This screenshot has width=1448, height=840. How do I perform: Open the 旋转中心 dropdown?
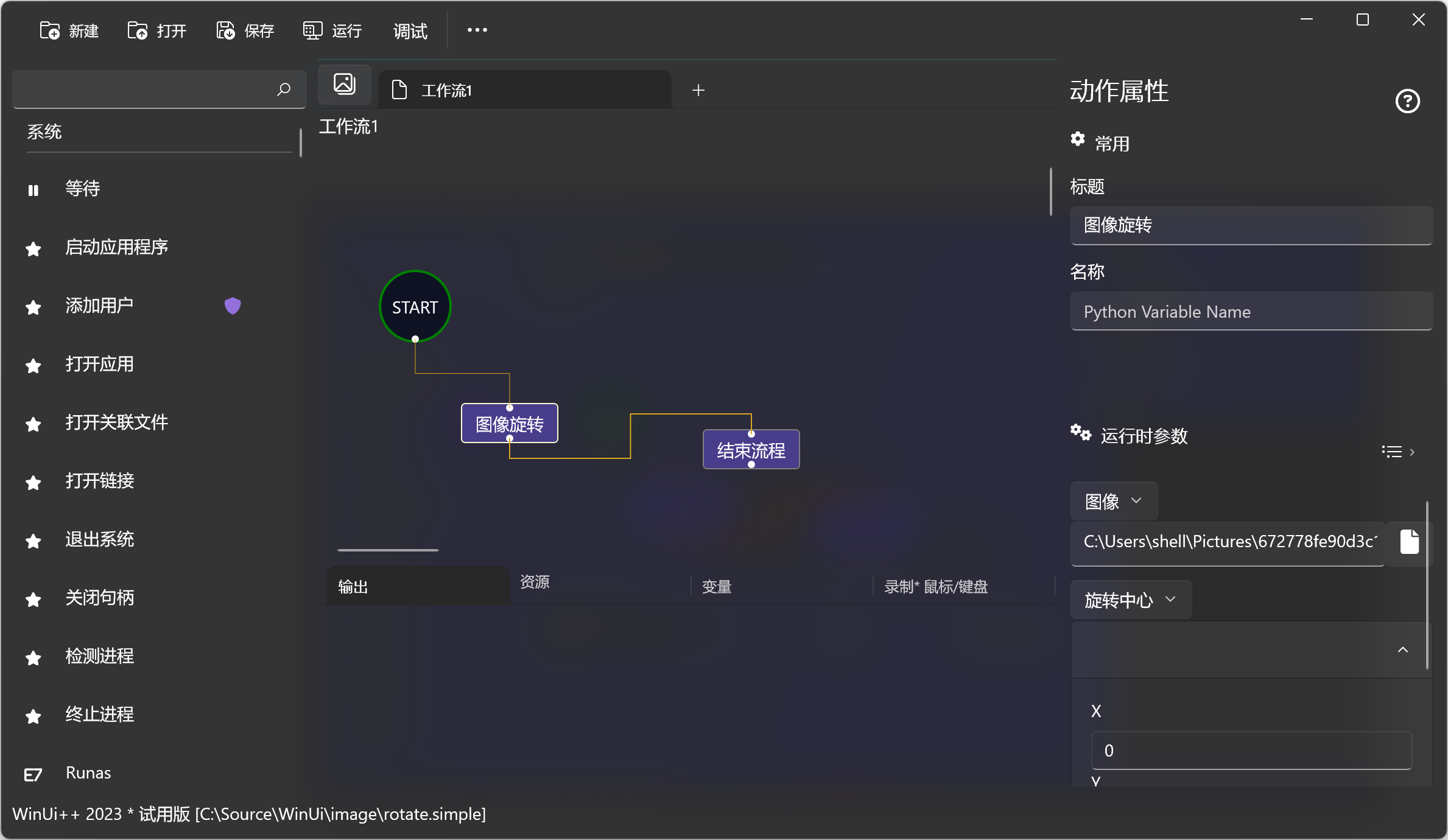[x=1130, y=600]
